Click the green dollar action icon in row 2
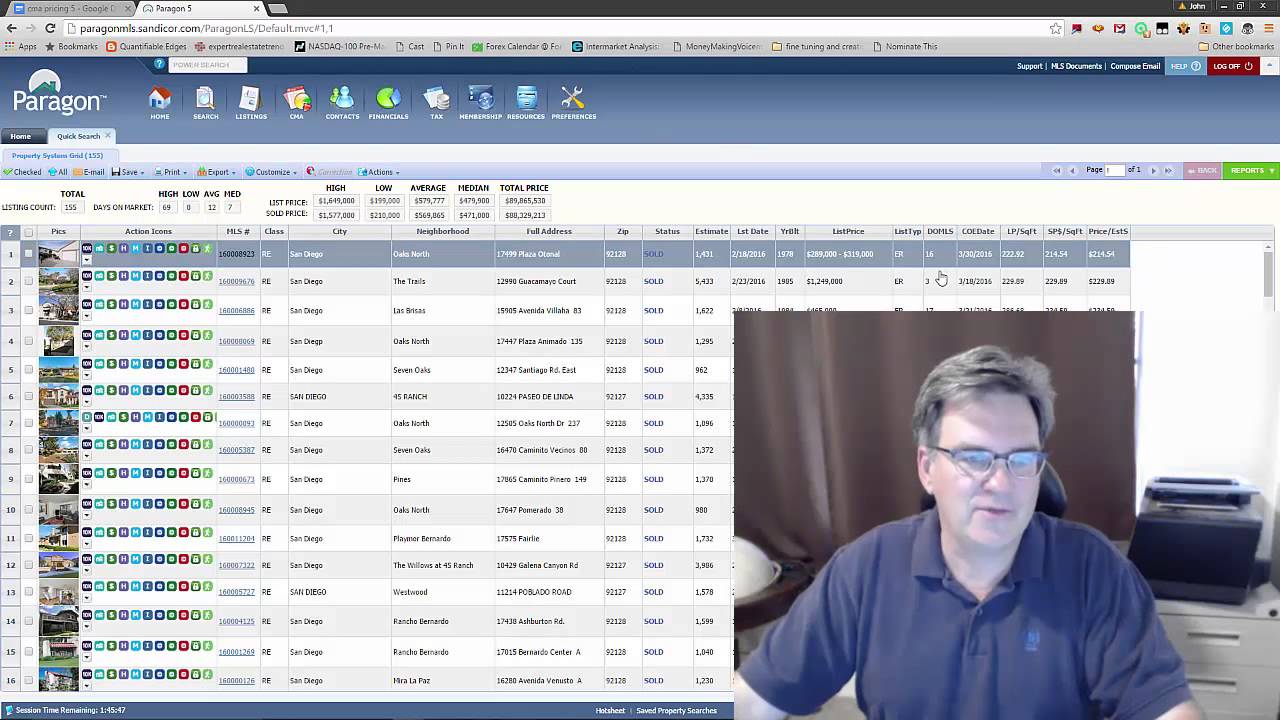The image size is (1280, 720). [x=111, y=275]
